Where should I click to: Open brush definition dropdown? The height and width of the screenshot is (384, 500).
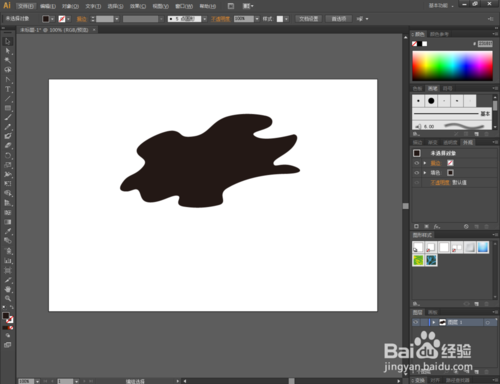click(205, 19)
